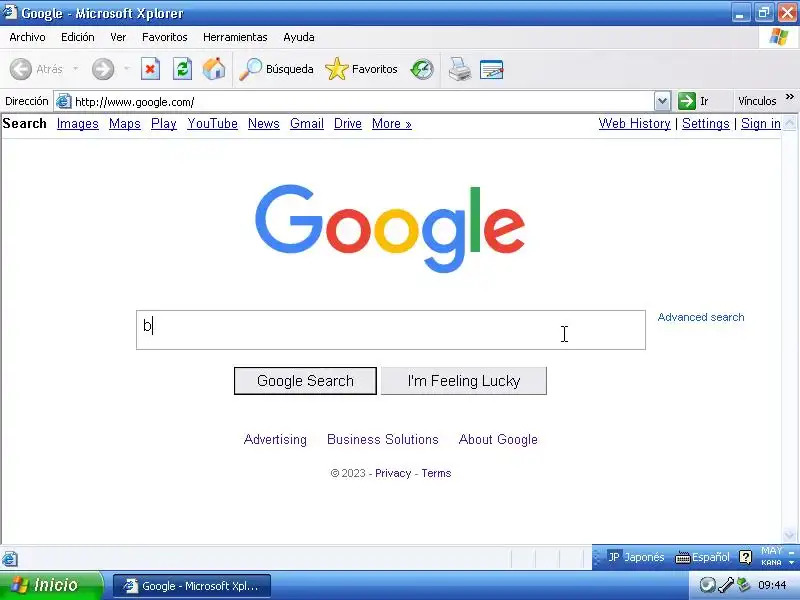This screenshot has height=600, width=800.
Task: Open the Archivo menu
Action: click(x=28, y=37)
